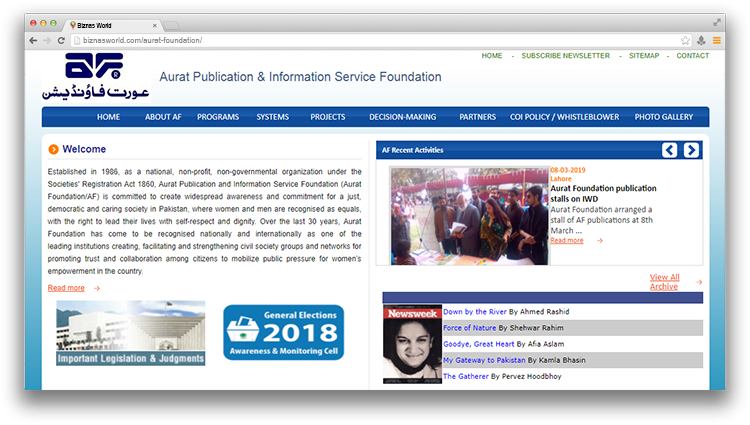Click the Aurat Foundation AF logo
The width and height of the screenshot is (750, 425).
click(x=93, y=77)
